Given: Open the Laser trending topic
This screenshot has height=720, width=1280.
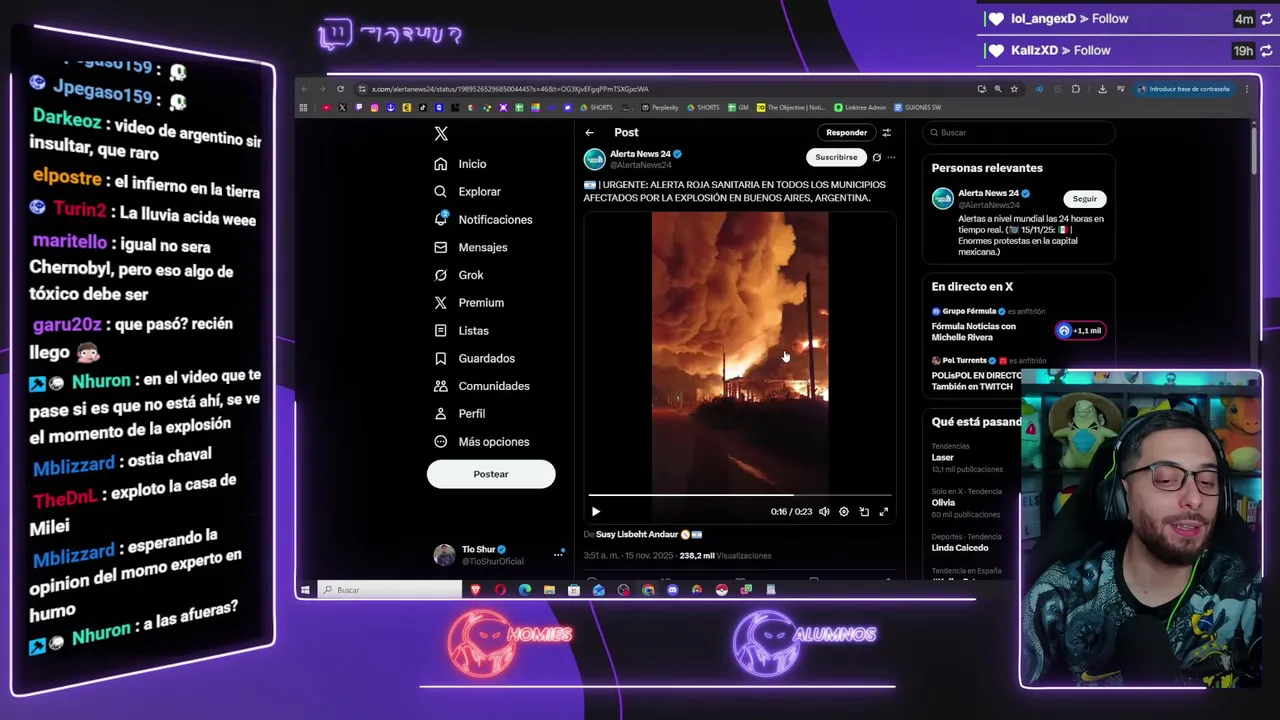Looking at the screenshot, I should 943,457.
